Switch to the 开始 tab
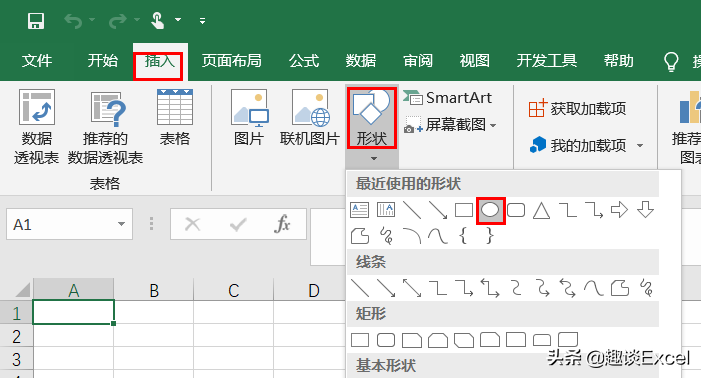The height and width of the screenshot is (378, 701). tap(102, 60)
